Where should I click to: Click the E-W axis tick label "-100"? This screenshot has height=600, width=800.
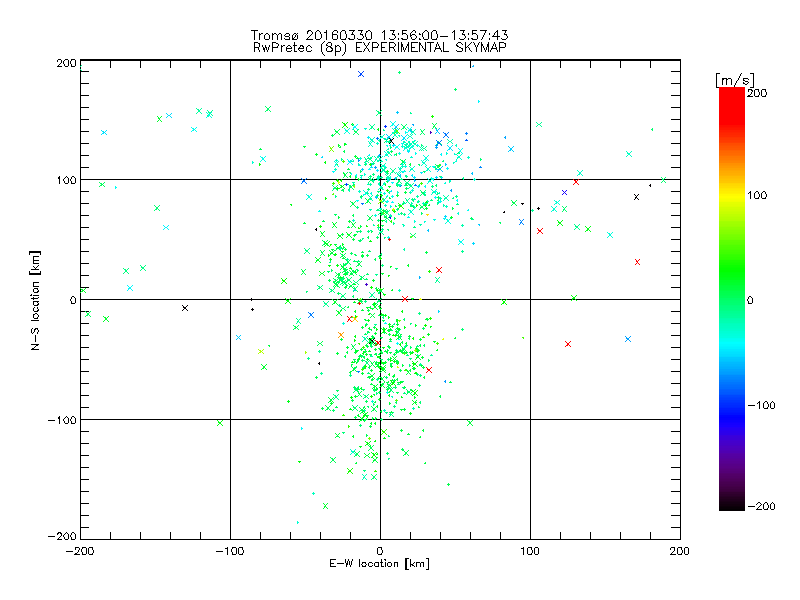[x=230, y=551]
